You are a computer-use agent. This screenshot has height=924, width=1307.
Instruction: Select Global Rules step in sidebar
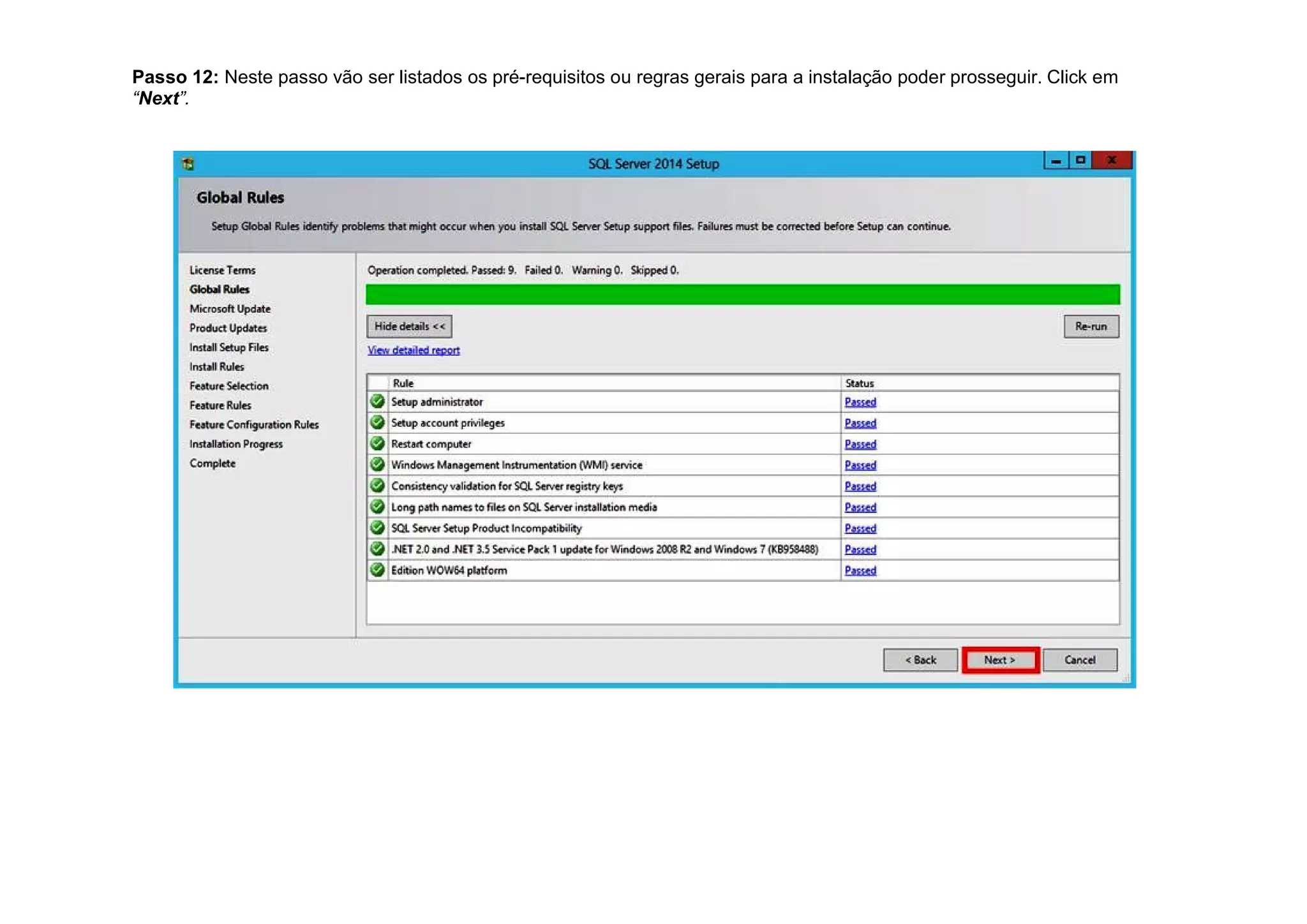219,289
